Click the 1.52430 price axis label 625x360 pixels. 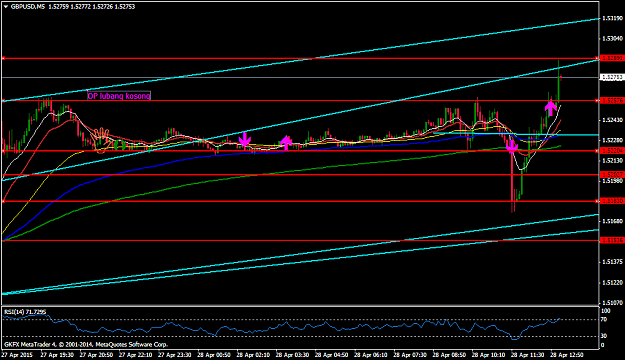pos(612,120)
